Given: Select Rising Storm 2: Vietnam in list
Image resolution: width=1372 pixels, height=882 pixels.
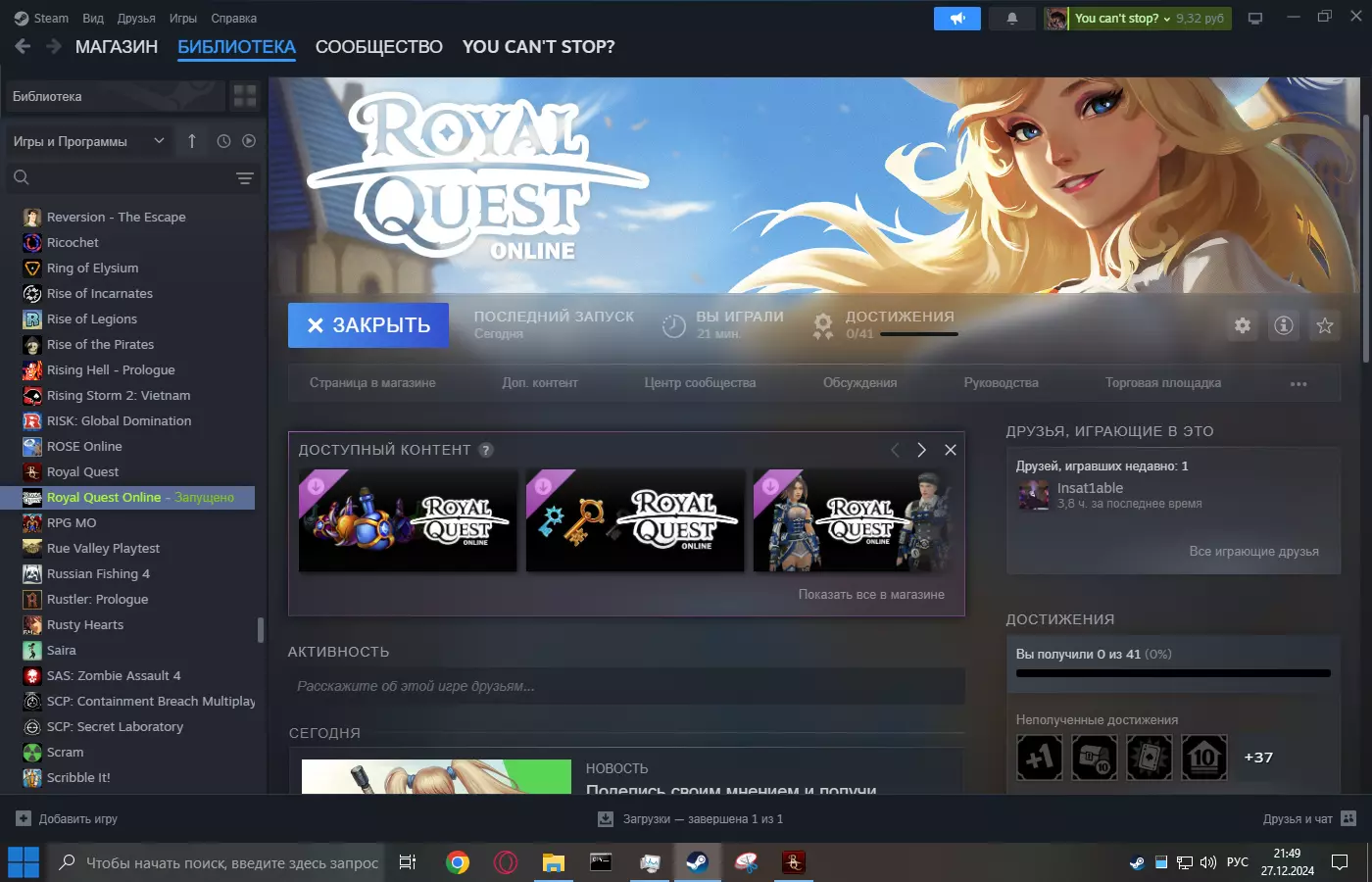Looking at the screenshot, I should pos(137,395).
